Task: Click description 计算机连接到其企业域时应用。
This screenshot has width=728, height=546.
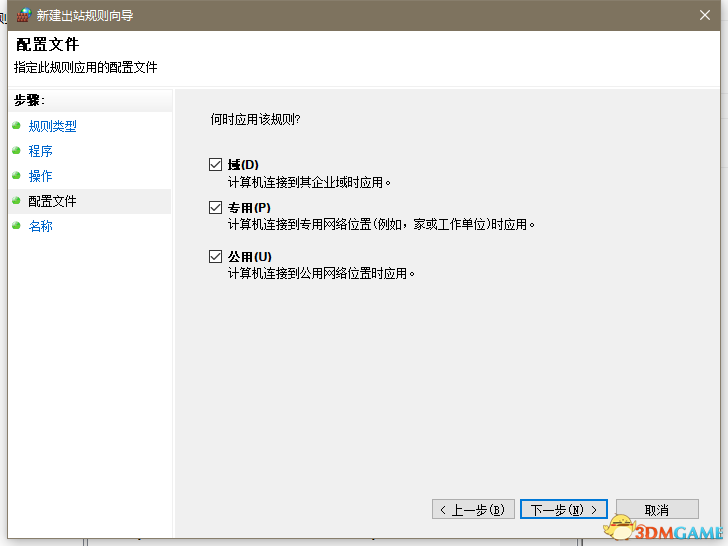Action: point(309,182)
